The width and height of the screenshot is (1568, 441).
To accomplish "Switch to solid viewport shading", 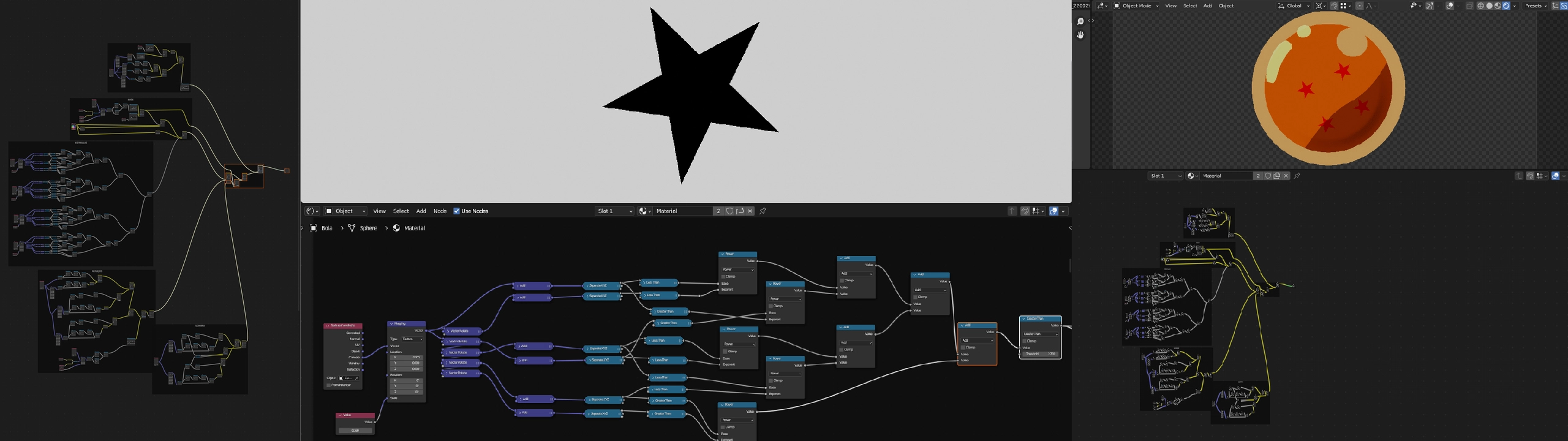I will click(1489, 6).
